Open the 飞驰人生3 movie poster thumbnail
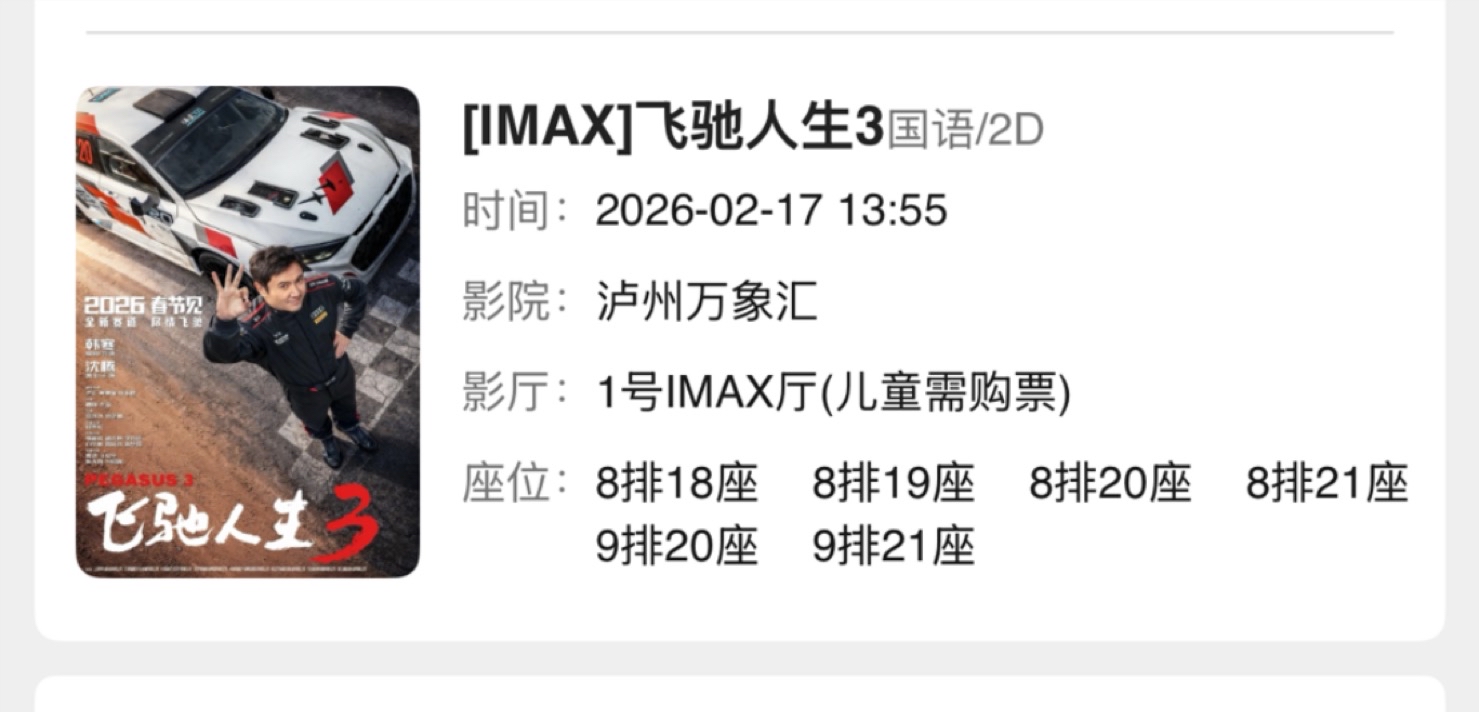The height and width of the screenshot is (712, 1479). point(248,332)
